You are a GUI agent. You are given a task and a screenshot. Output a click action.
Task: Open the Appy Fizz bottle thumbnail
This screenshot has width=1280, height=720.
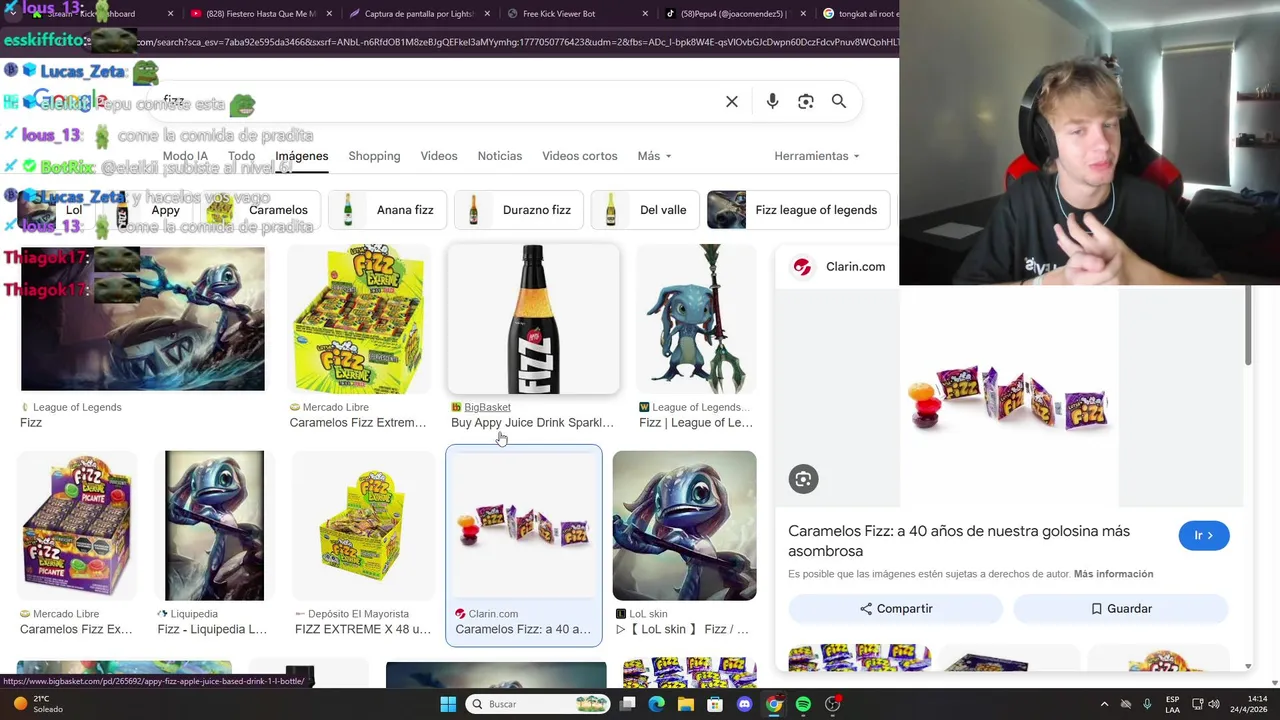point(533,319)
